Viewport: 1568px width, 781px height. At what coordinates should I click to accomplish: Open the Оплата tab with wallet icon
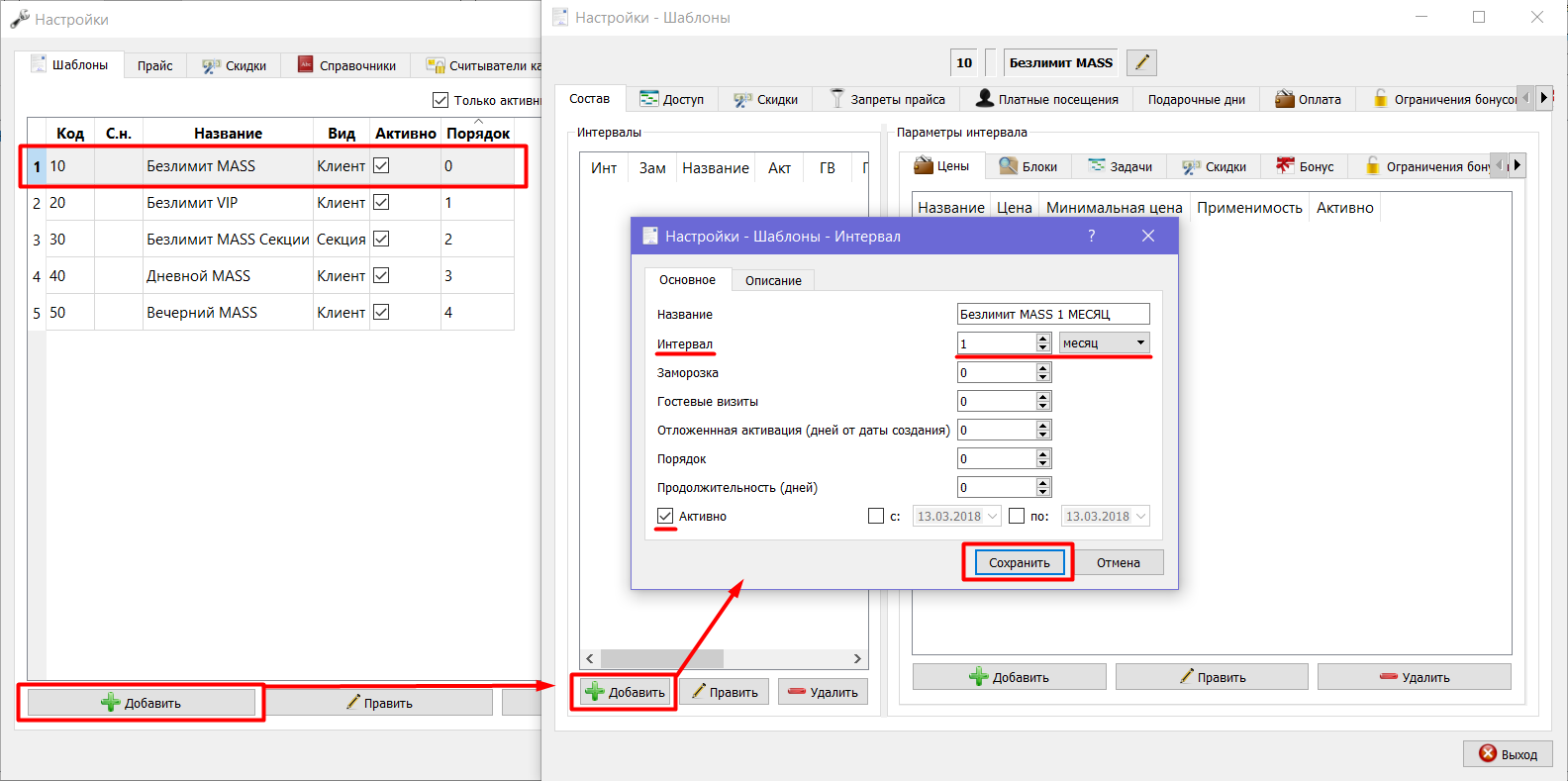(x=1308, y=99)
